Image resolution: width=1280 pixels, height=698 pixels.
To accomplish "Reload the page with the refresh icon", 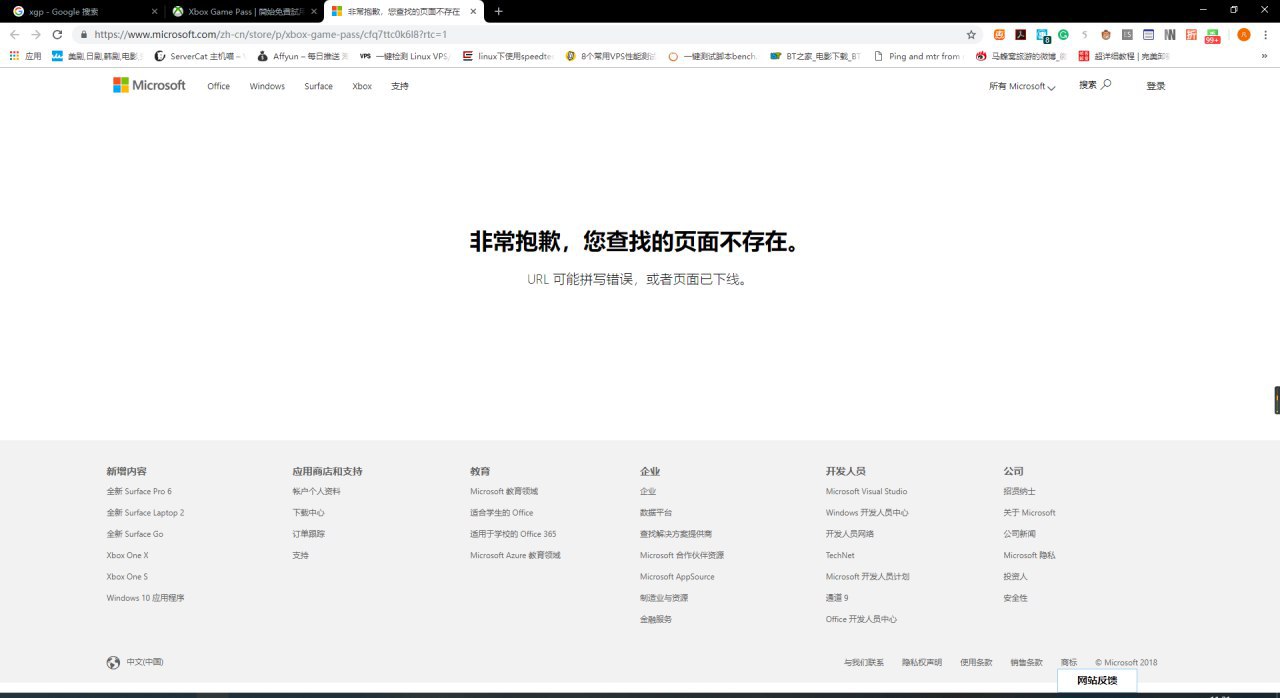I will 57,34.
